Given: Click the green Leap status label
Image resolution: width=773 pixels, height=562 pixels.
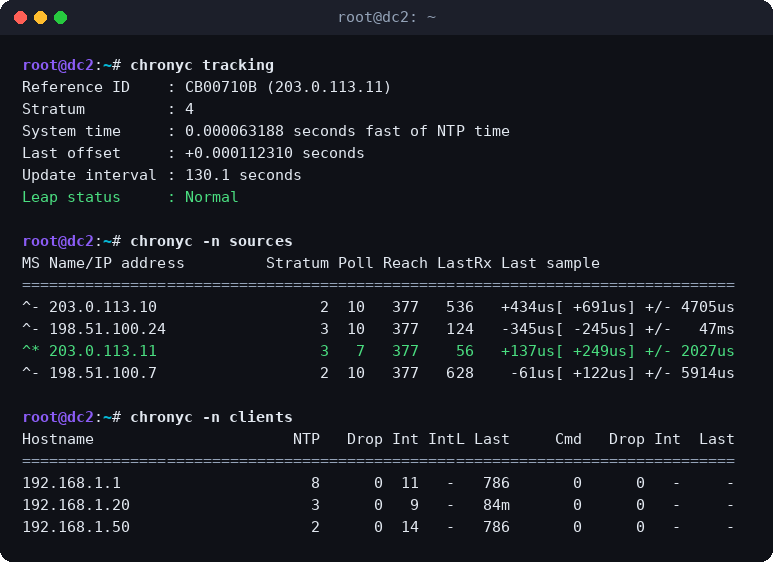Looking at the screenshot, I should 71,197.
